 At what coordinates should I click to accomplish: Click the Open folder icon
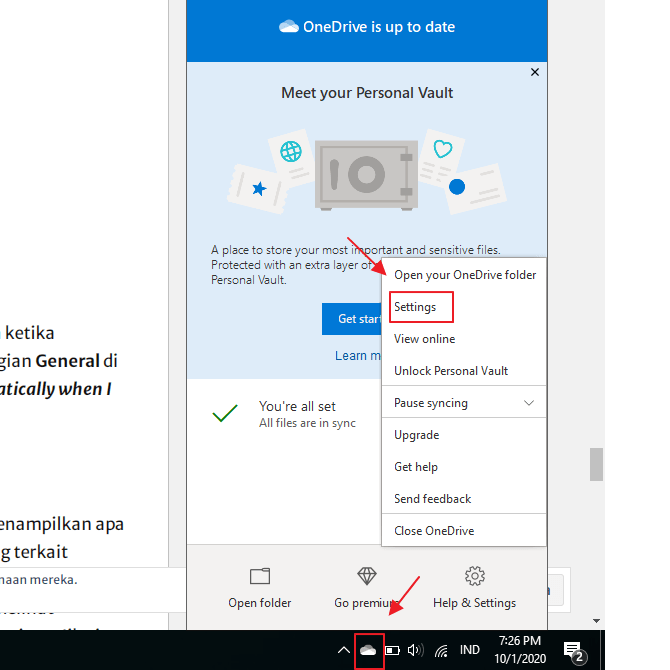click(259, 576)
